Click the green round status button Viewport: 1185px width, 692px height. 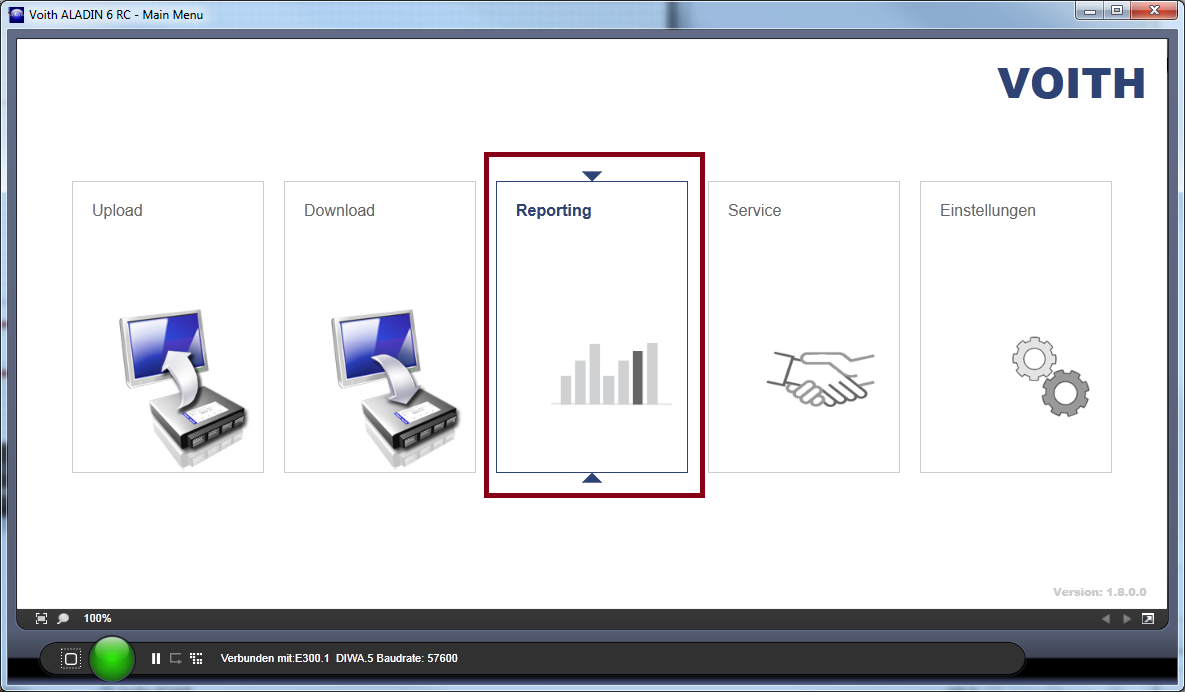point(112,658)
